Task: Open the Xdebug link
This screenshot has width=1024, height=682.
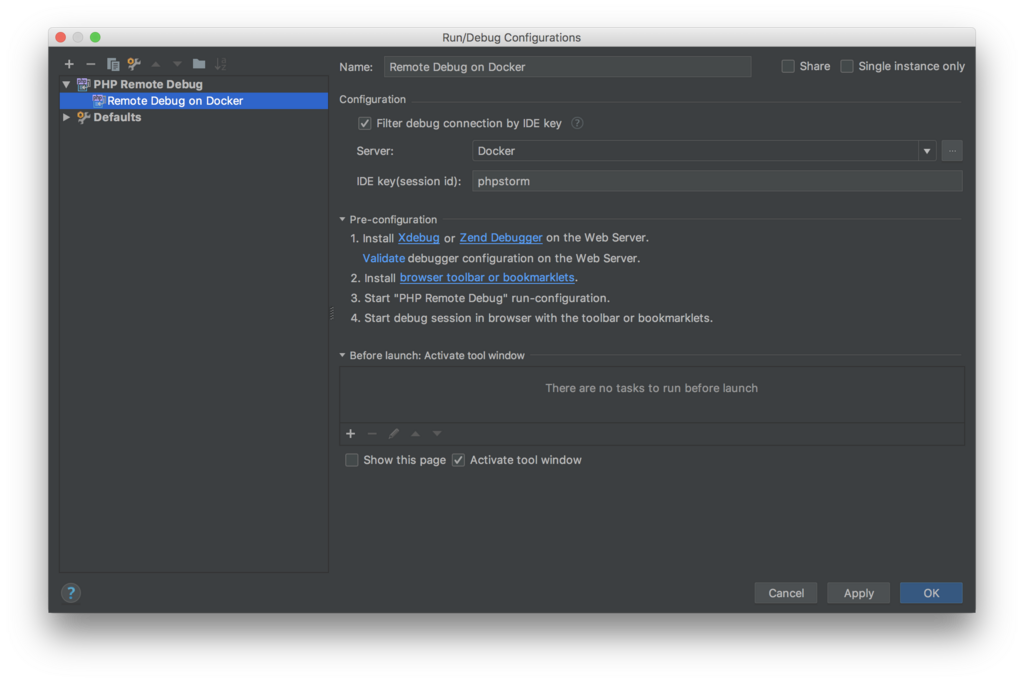Action: click(419, 238)
